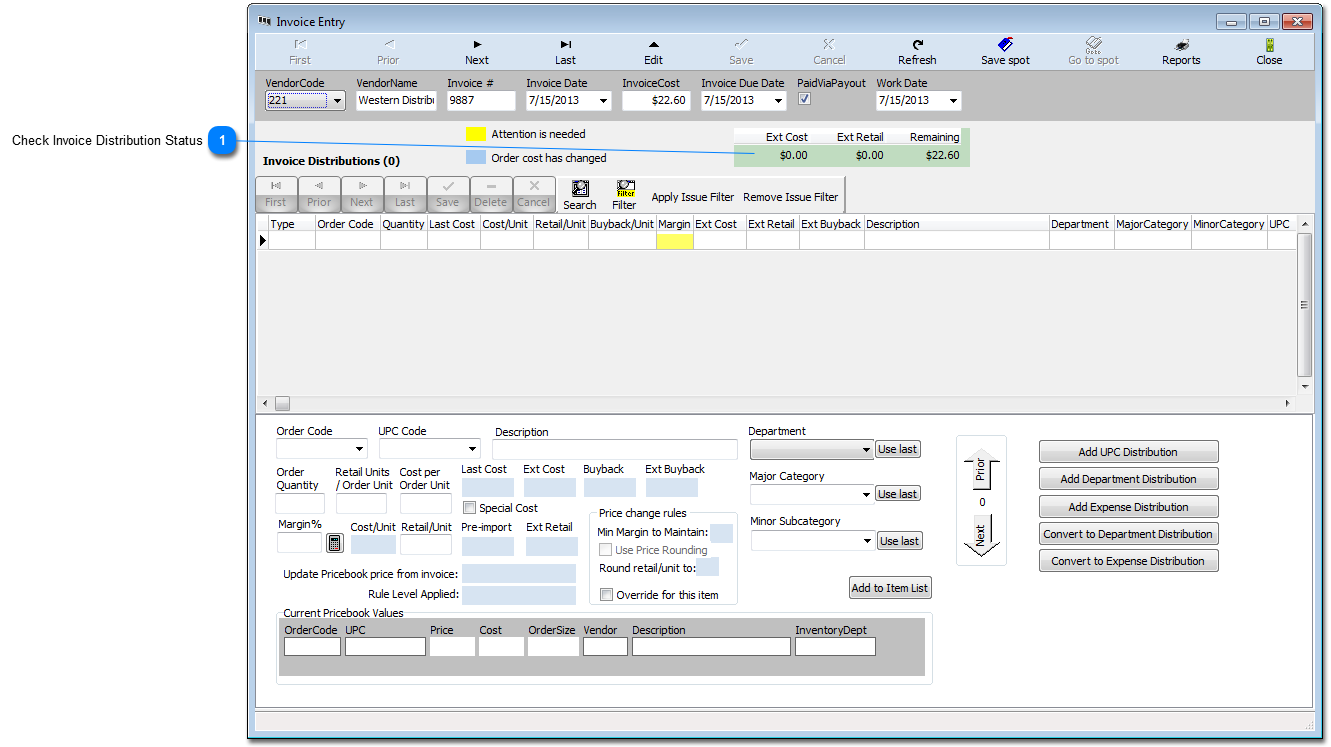1331x747 pixels.
Task: Click Add UPC Distribution button
Action: point(1128,452)
